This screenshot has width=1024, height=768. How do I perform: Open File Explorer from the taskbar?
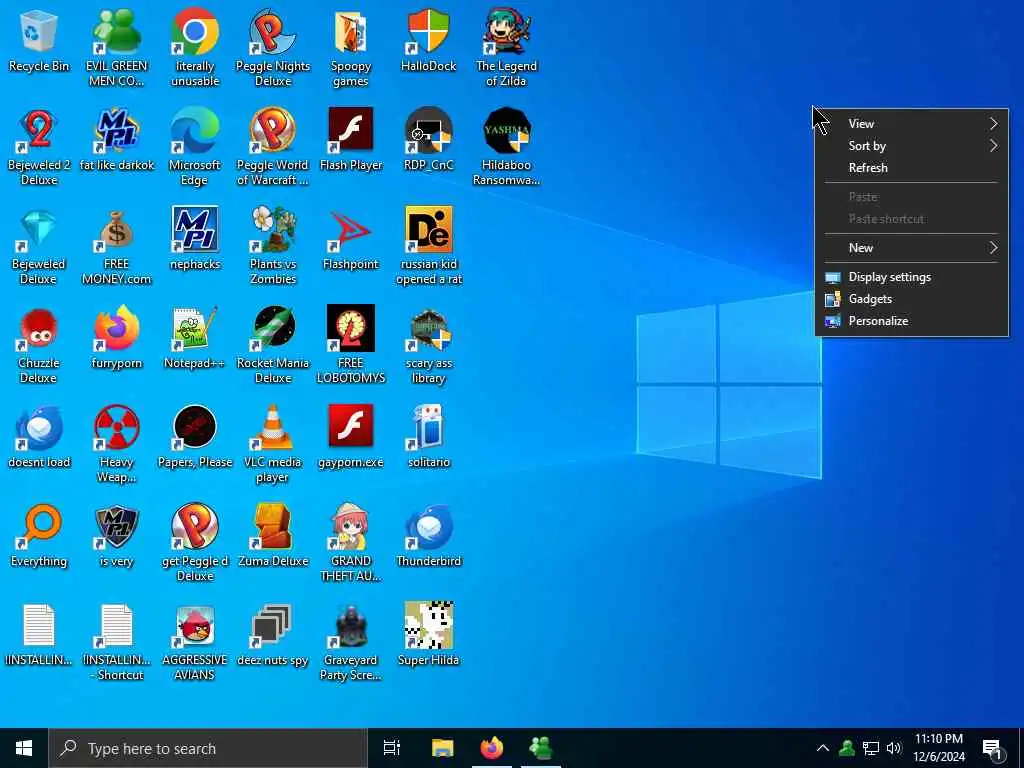pyautogui.click(x=442, y=748)
